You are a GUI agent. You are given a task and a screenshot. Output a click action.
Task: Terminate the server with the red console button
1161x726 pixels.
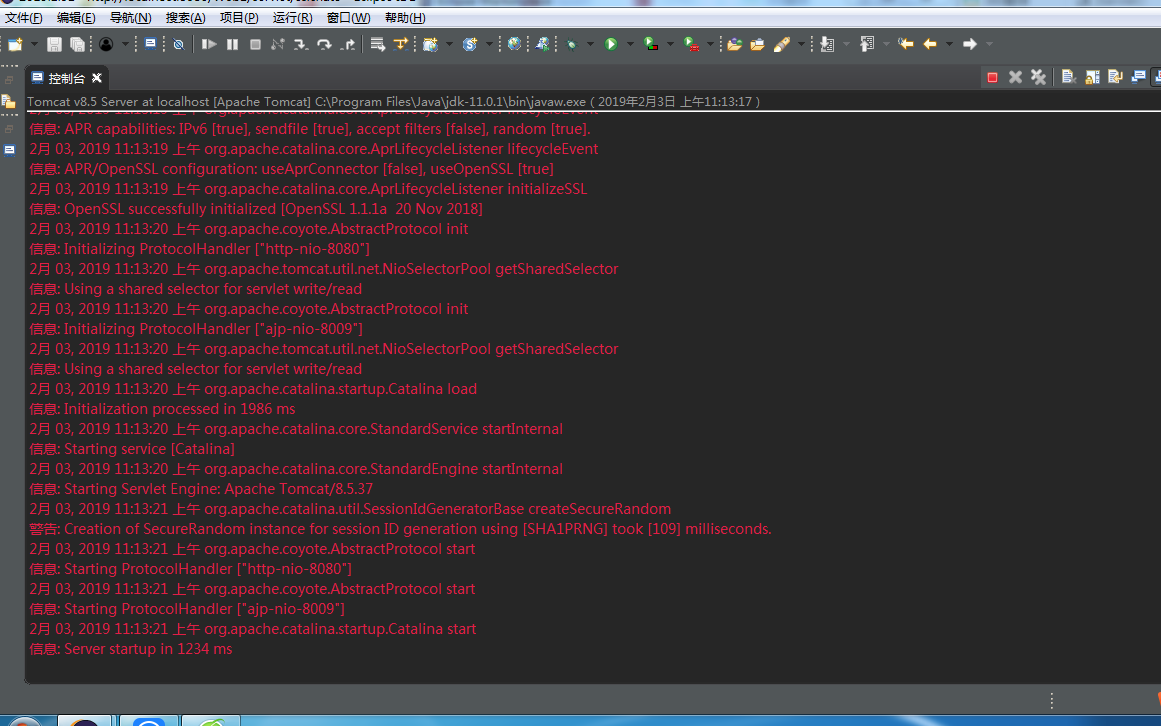pos(992,77)
